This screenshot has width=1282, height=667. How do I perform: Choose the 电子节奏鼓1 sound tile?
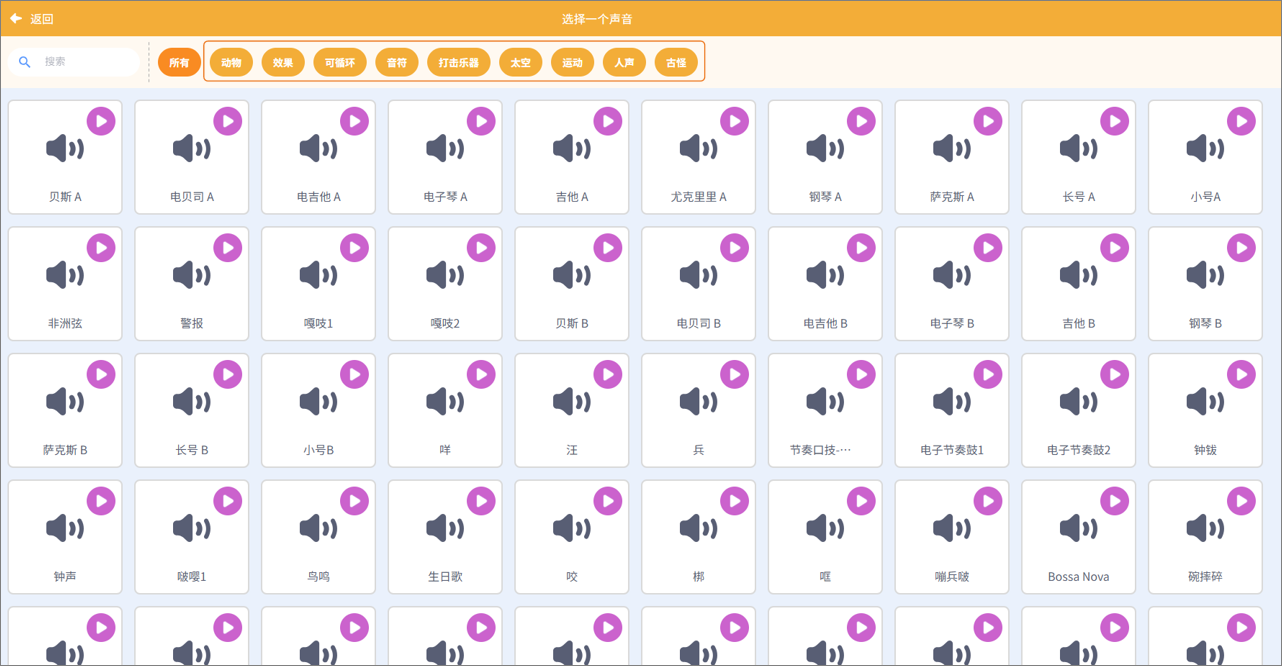(951, 420)
